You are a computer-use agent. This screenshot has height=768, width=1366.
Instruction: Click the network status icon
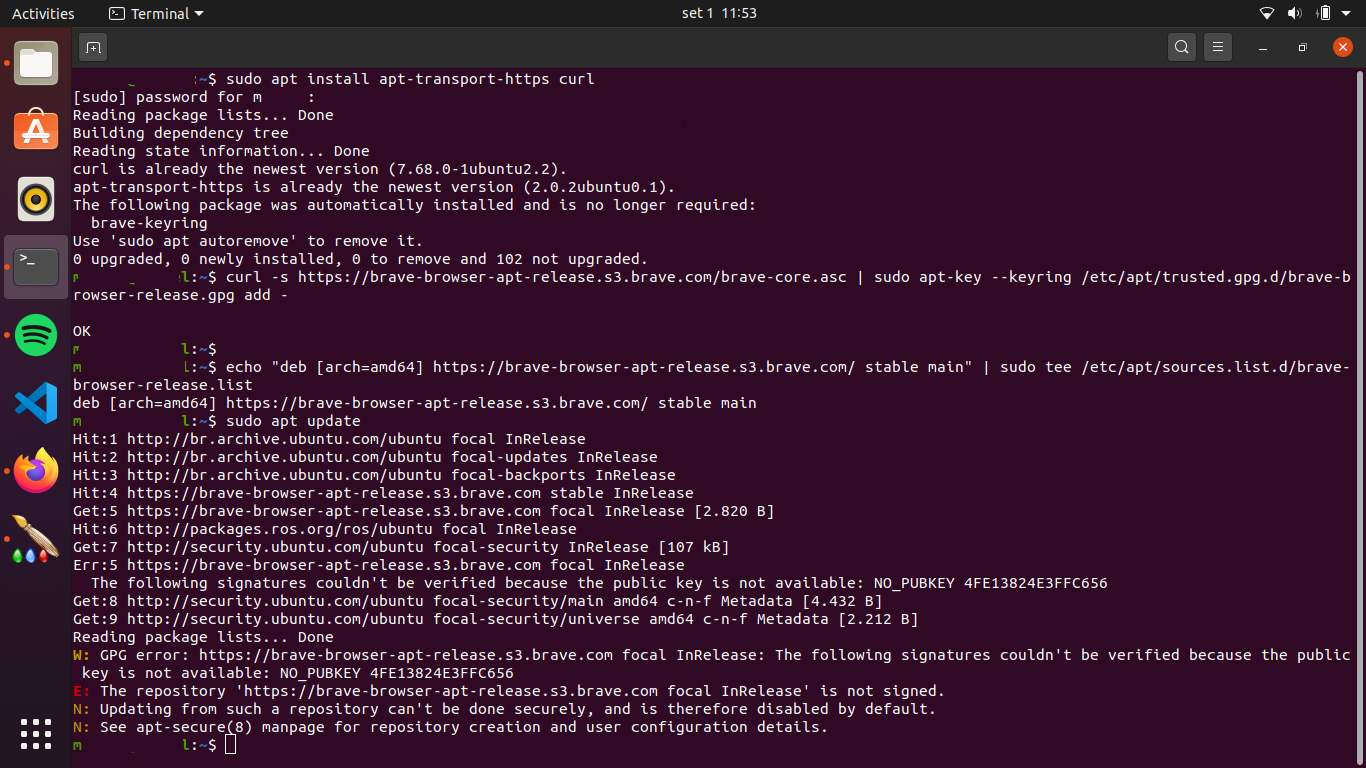[1266, 13]
